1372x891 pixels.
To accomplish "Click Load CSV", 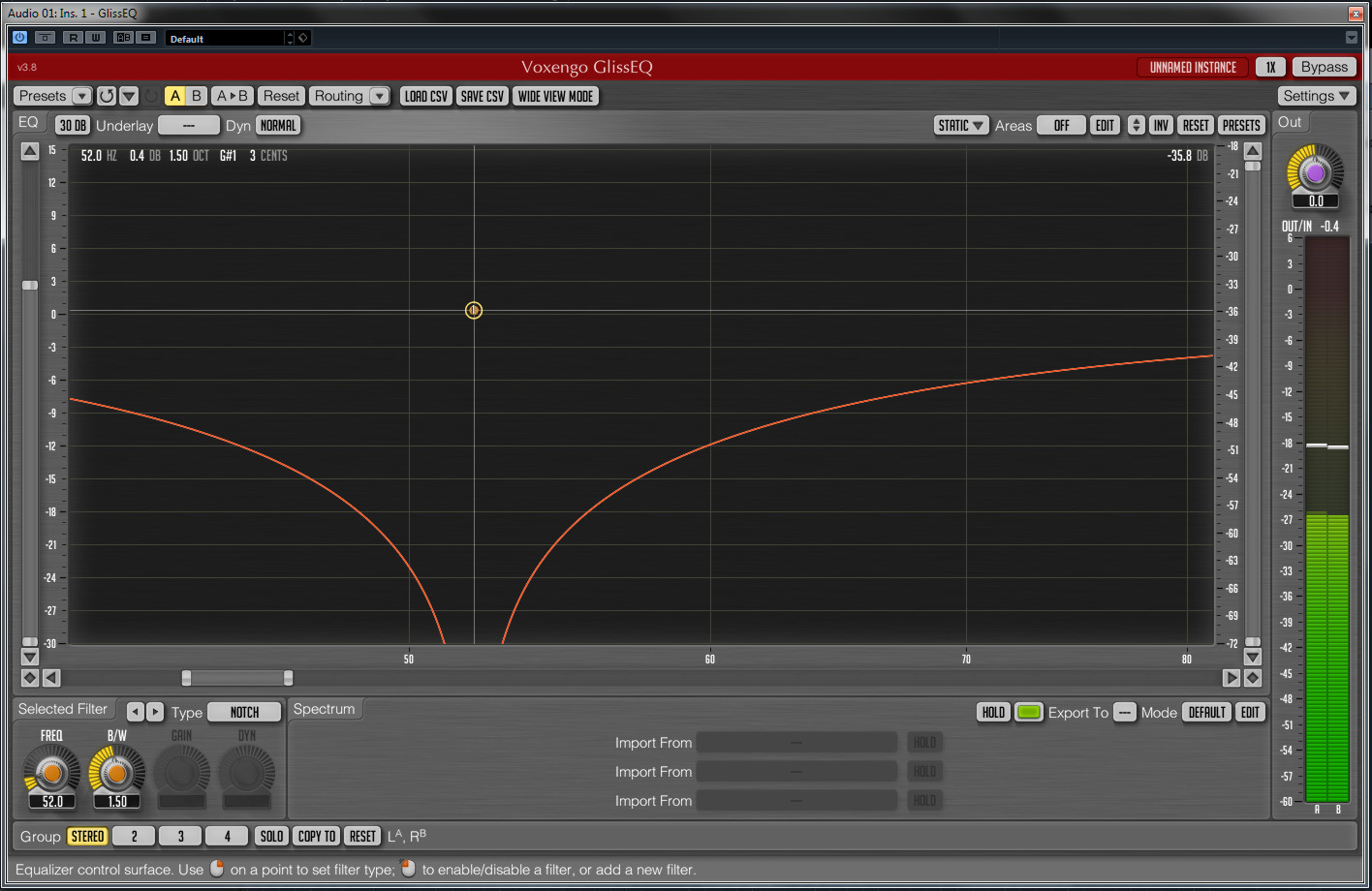I will pos(426,96).
